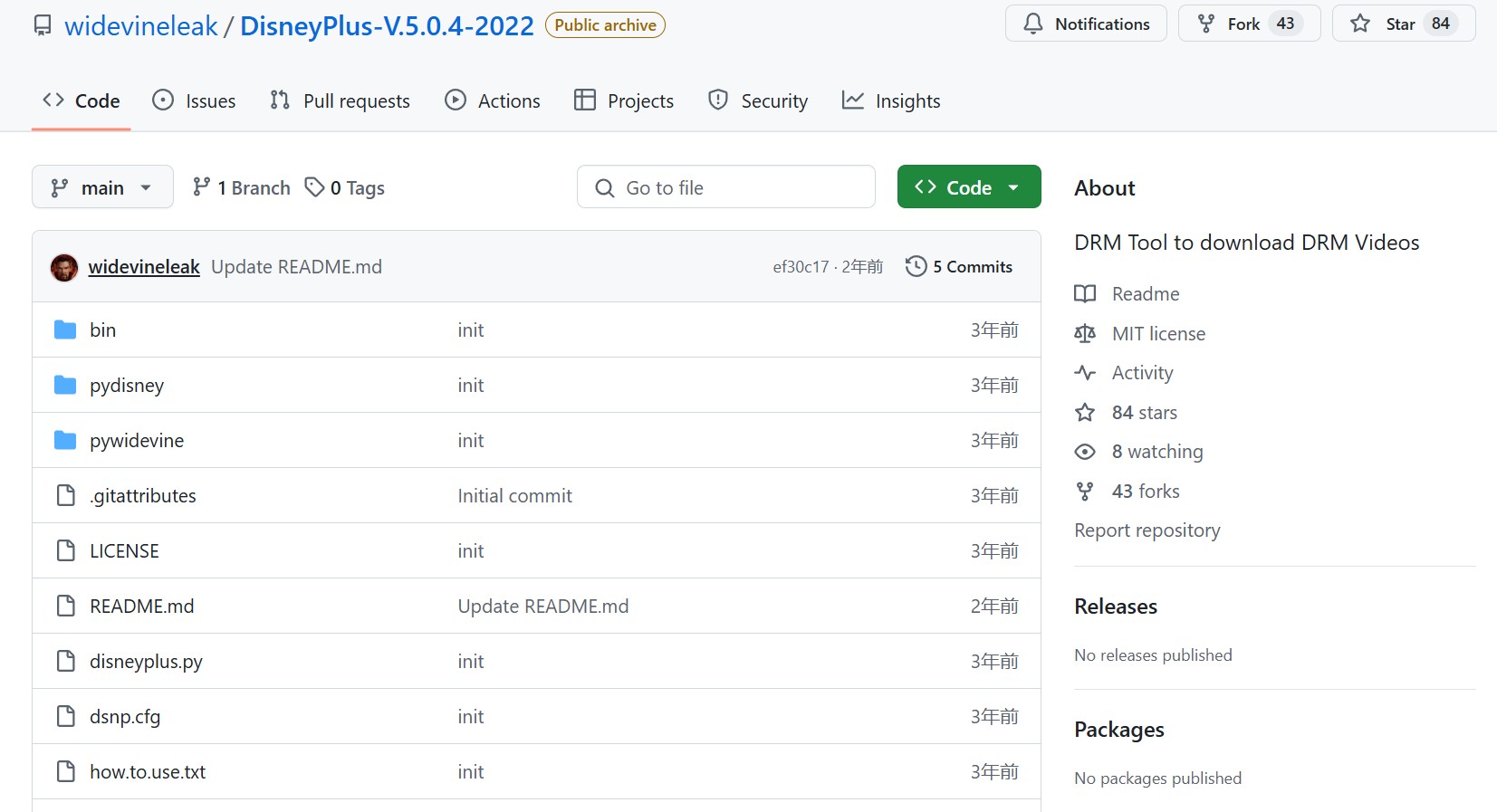The width and height of the screenshot is (1497, 812).
Task: Open the dsnp.cfg file name
Action: [125, 716]
